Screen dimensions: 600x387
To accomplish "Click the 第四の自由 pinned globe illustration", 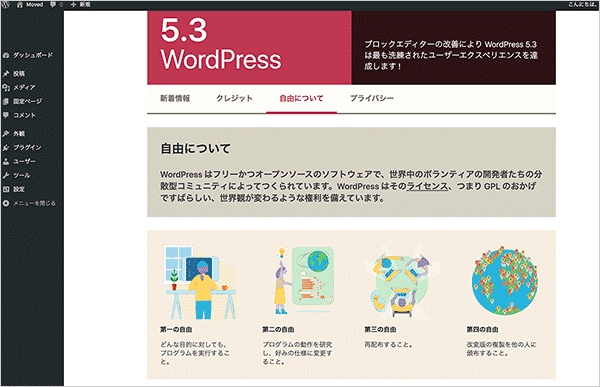I will (x=505, y=281).
